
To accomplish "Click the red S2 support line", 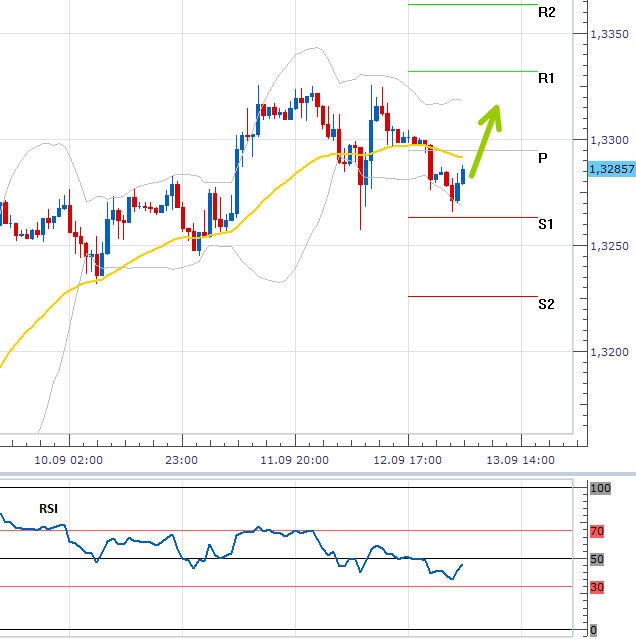I will coord(473,296).
